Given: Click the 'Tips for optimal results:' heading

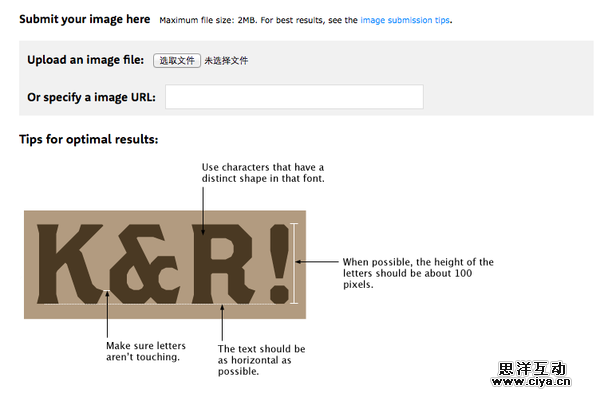Looking at the screenshot, I should (89, 139).
